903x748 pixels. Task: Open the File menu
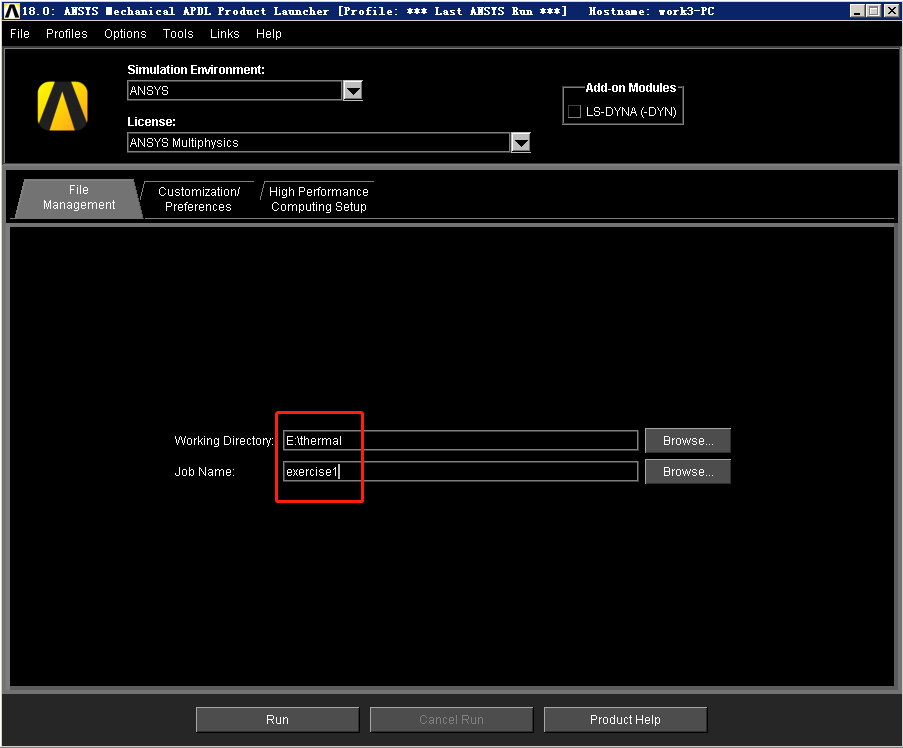20,34
